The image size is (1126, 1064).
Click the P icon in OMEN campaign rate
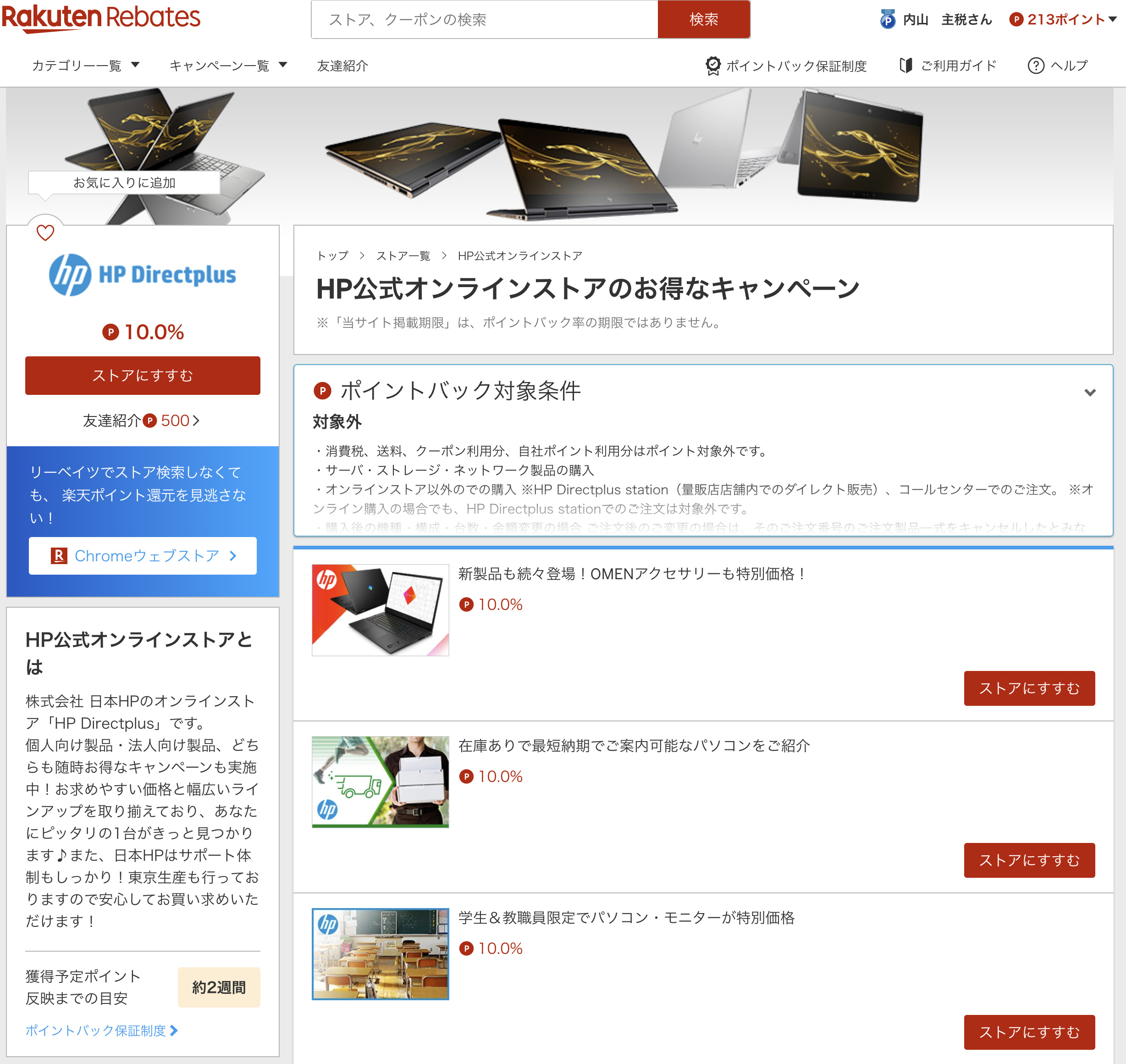click(x=466, y=604)
